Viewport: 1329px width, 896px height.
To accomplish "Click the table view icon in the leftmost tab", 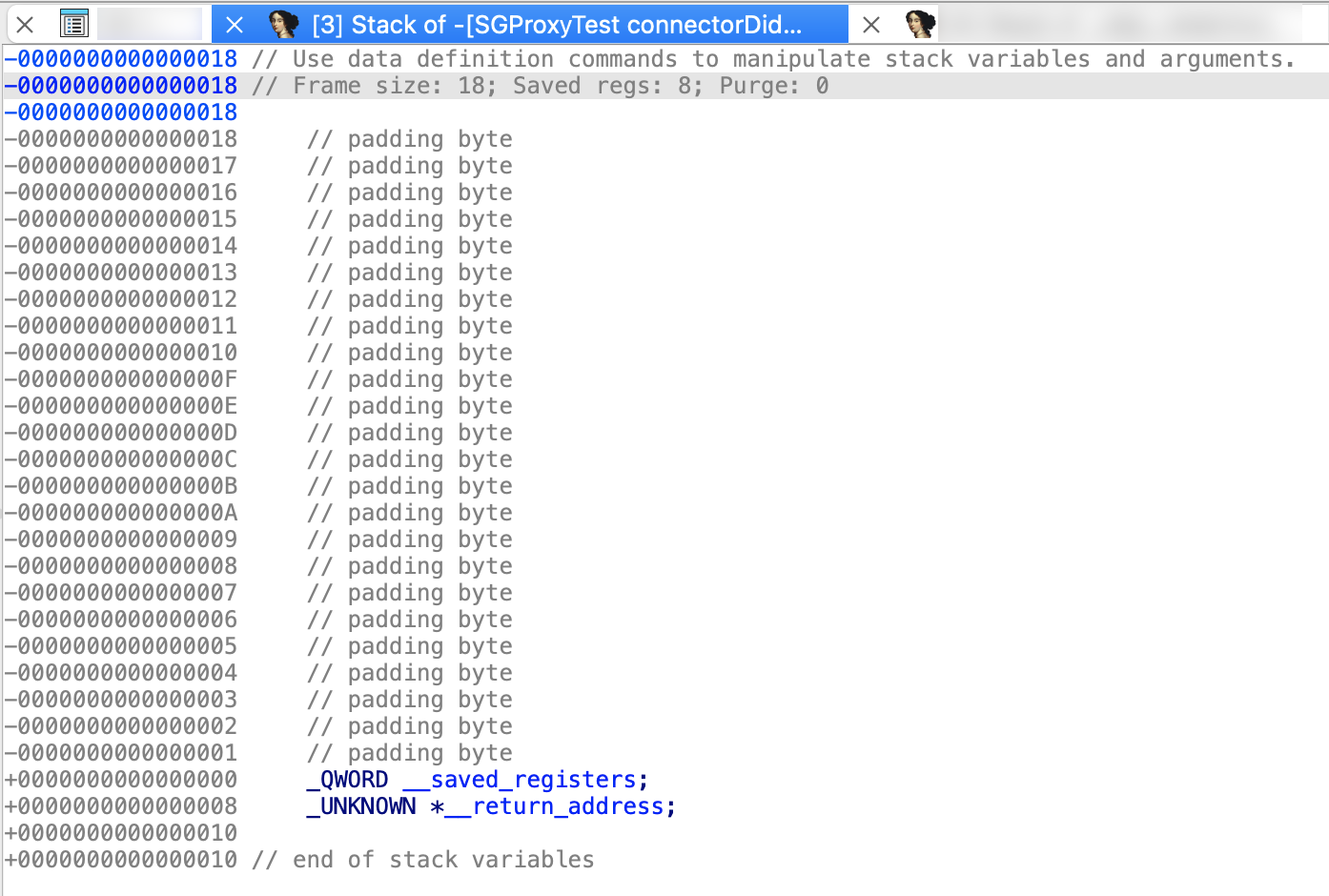I will [x=73, y=24].
